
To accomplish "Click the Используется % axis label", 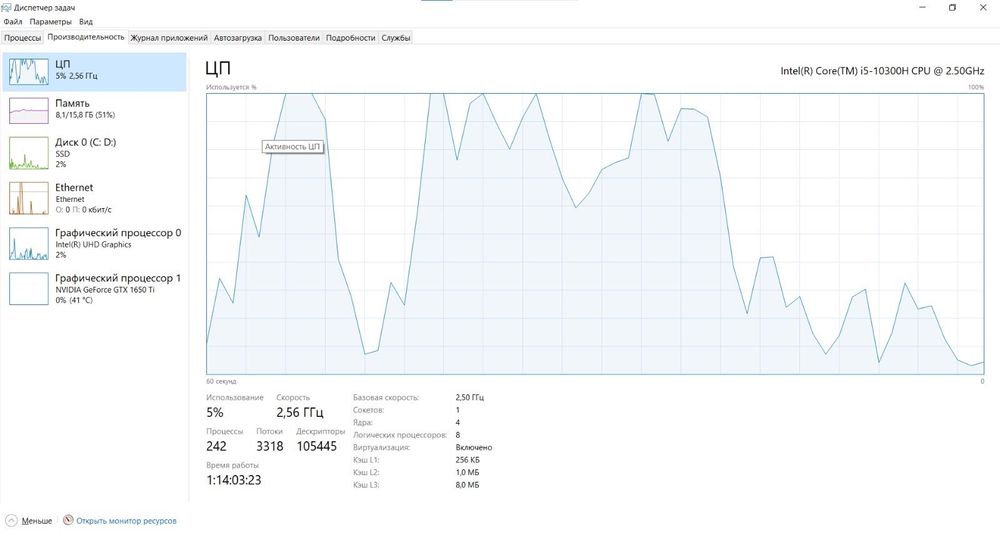I will point(231,87).
